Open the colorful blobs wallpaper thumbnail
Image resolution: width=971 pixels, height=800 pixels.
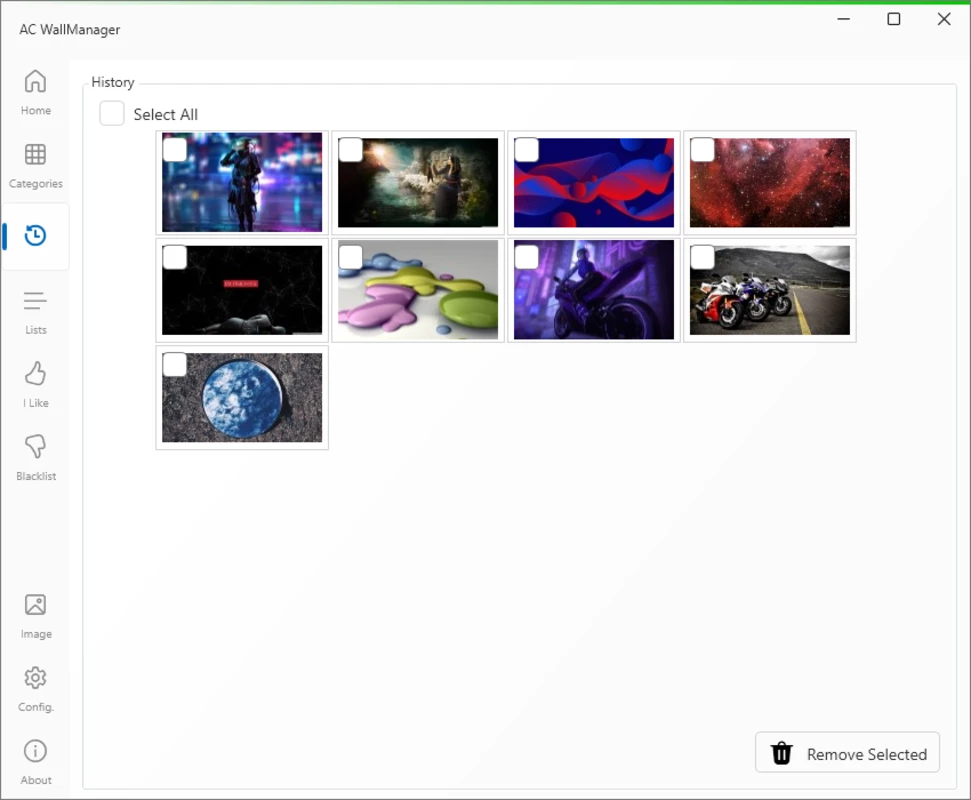click(418, 290)
